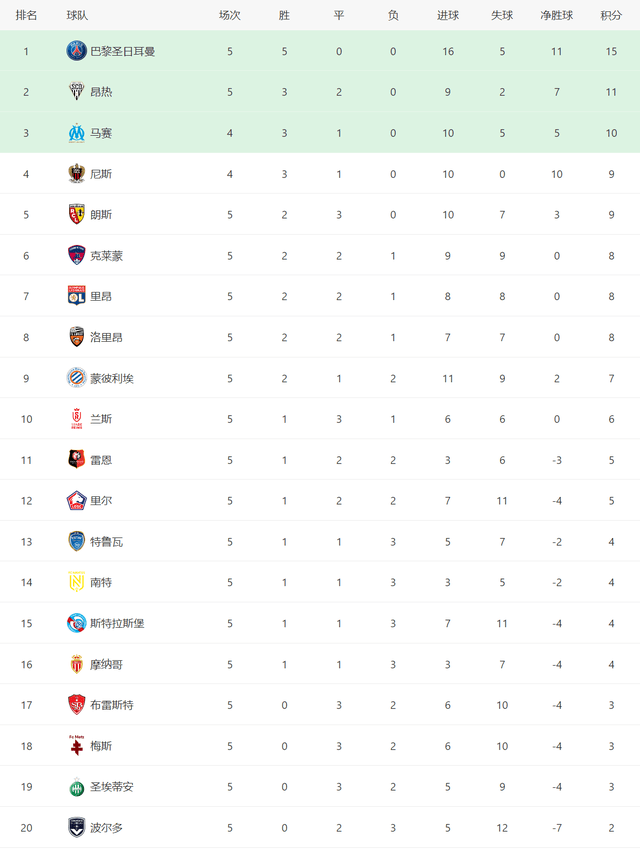Viewport: 640px width, 850px height.
Task: Click the Lyon OL logo
Action: pyautogui.click(x=76, y=296)
